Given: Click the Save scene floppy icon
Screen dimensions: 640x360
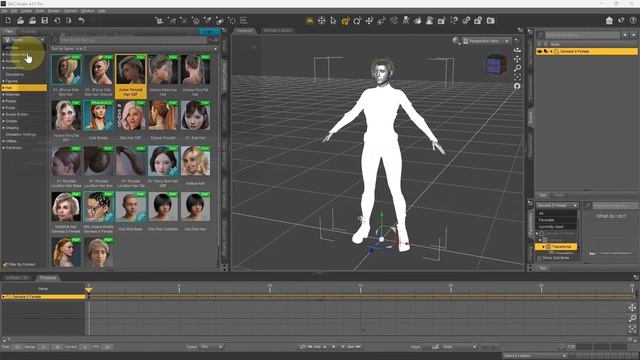Looking at the screenshot, I should [44, 20].
